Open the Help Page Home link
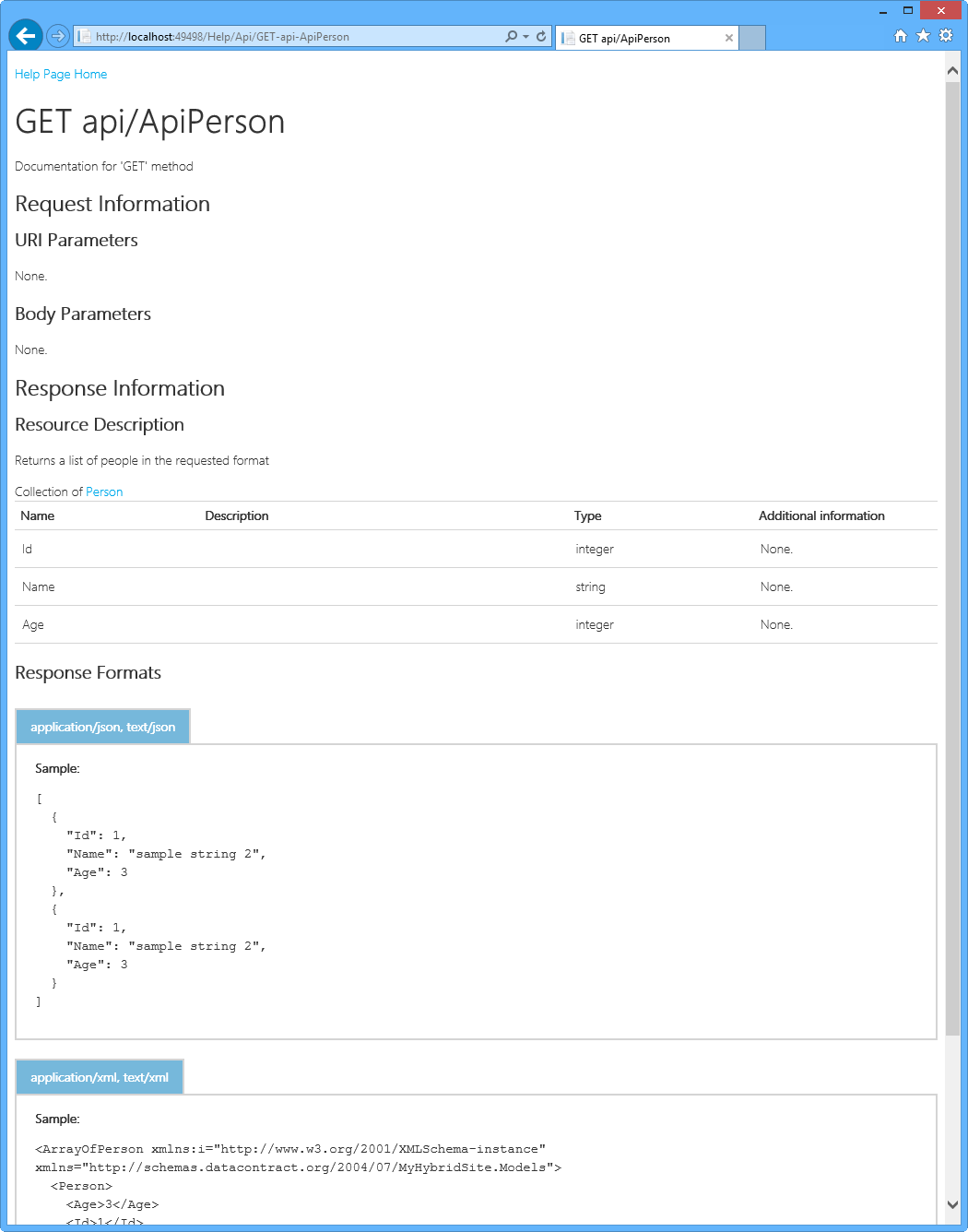Image resolution: width=968 pixels, height=1232 pixels. [60, 74]
